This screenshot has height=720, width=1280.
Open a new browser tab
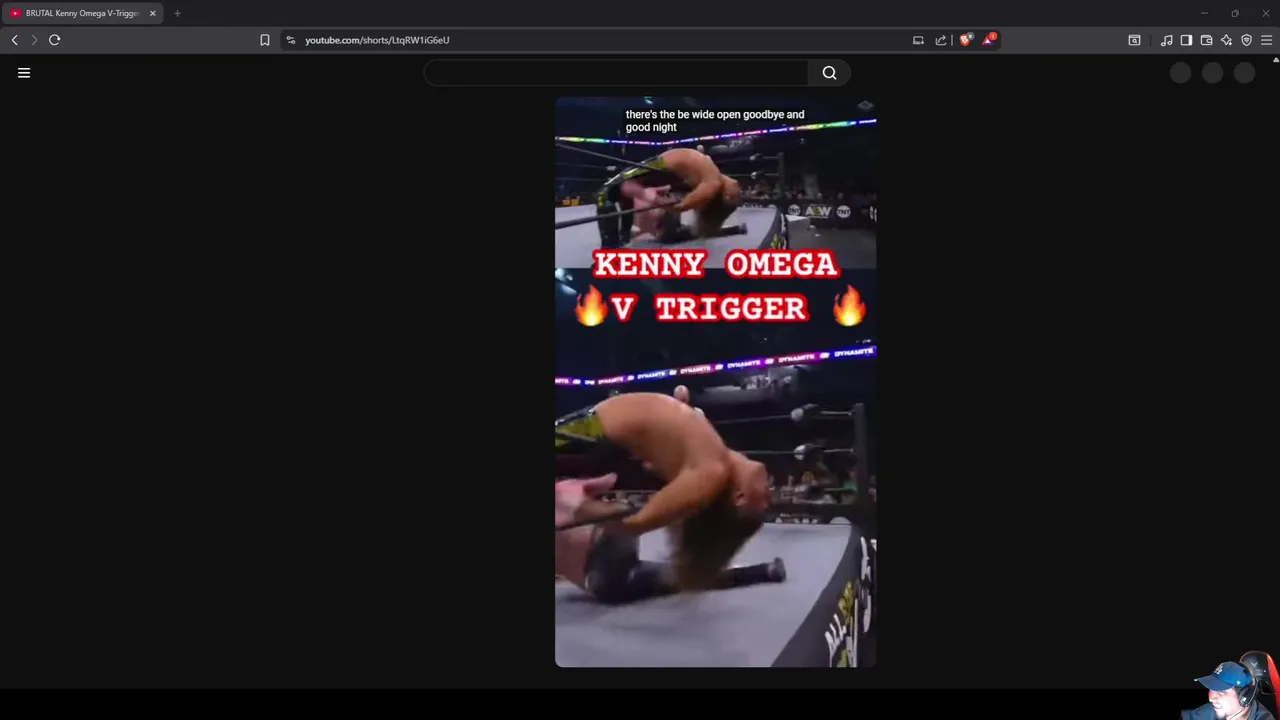[177, 13]
